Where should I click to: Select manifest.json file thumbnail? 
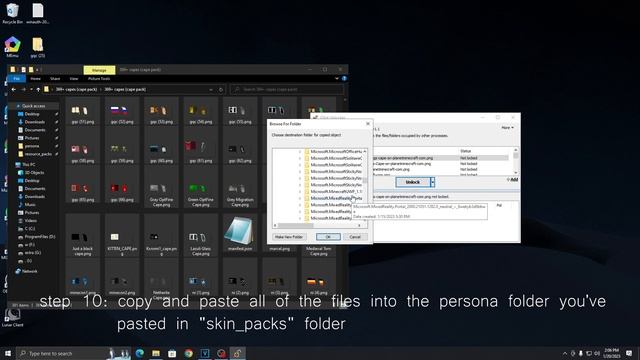240,234
